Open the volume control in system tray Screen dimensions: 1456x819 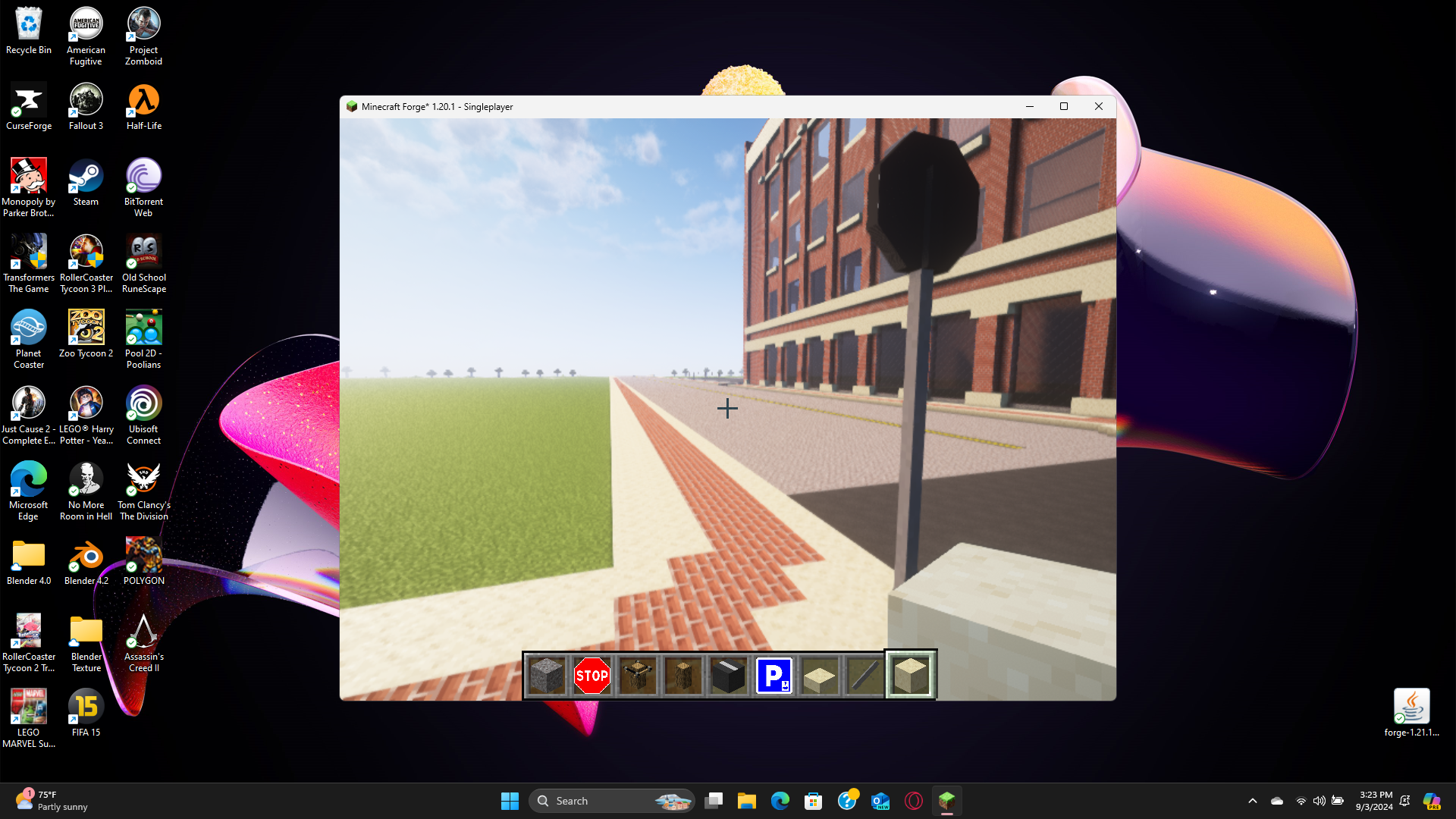(x=1319, y=801)
